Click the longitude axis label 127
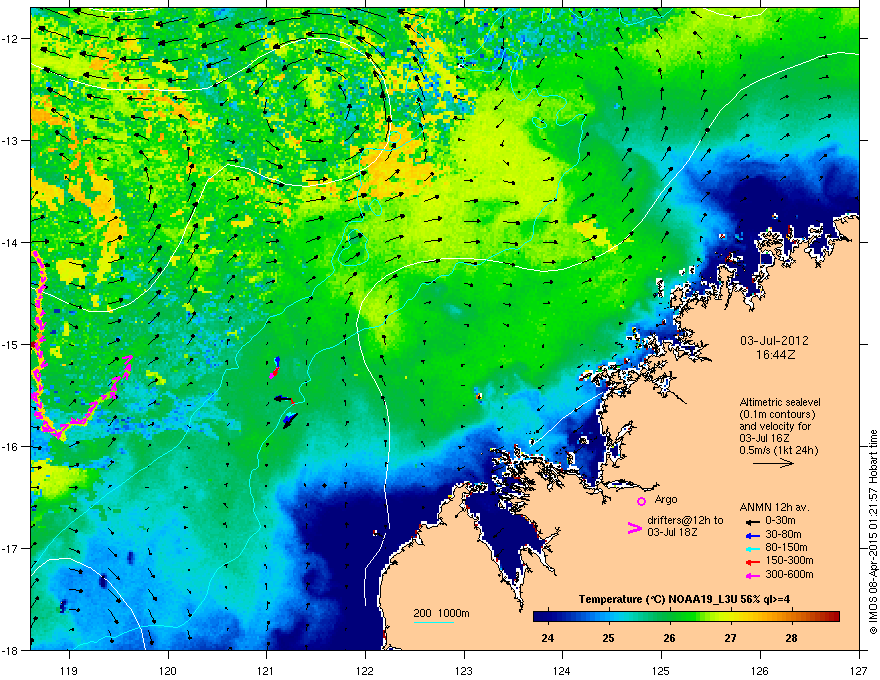 pos(859,670)
